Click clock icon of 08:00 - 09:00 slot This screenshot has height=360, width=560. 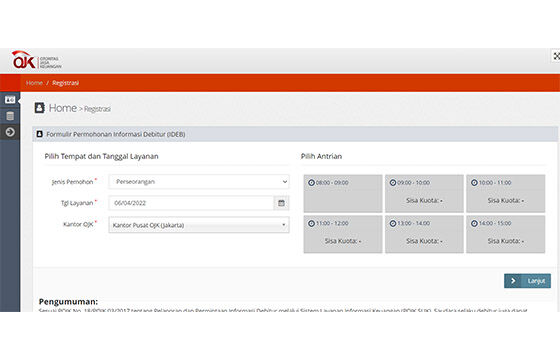point(311,182)
